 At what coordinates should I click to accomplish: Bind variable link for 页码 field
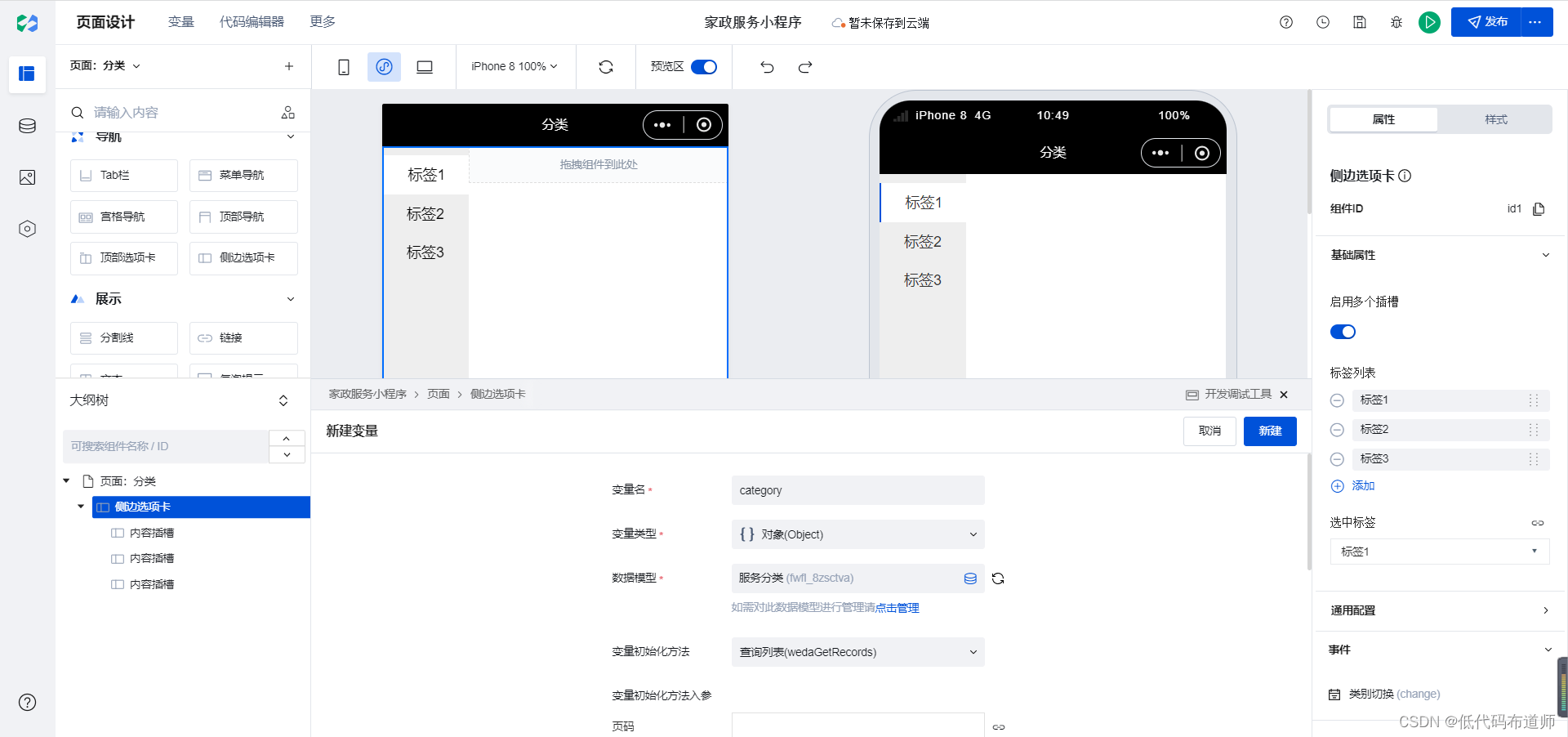[x=999, y=726]
